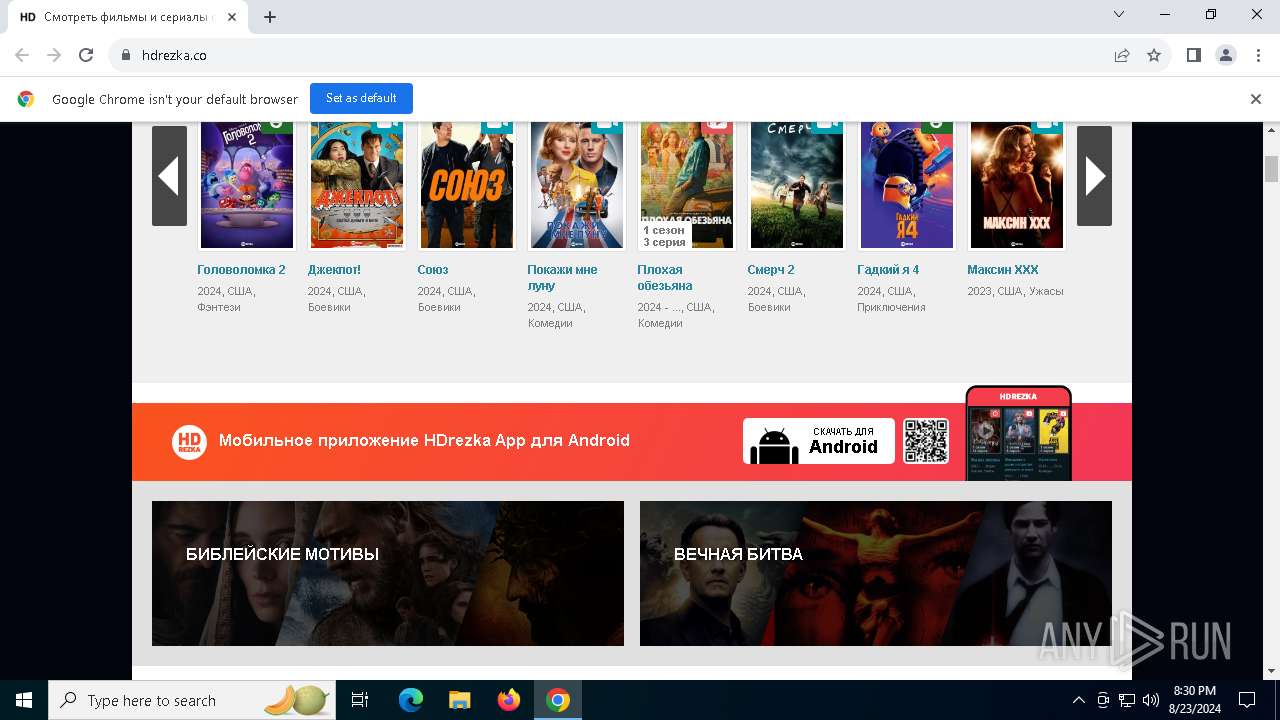1280x720 pixels.
Task: Click the taskbar clock showing 8:30 PM
Action: coord(1193,700)
